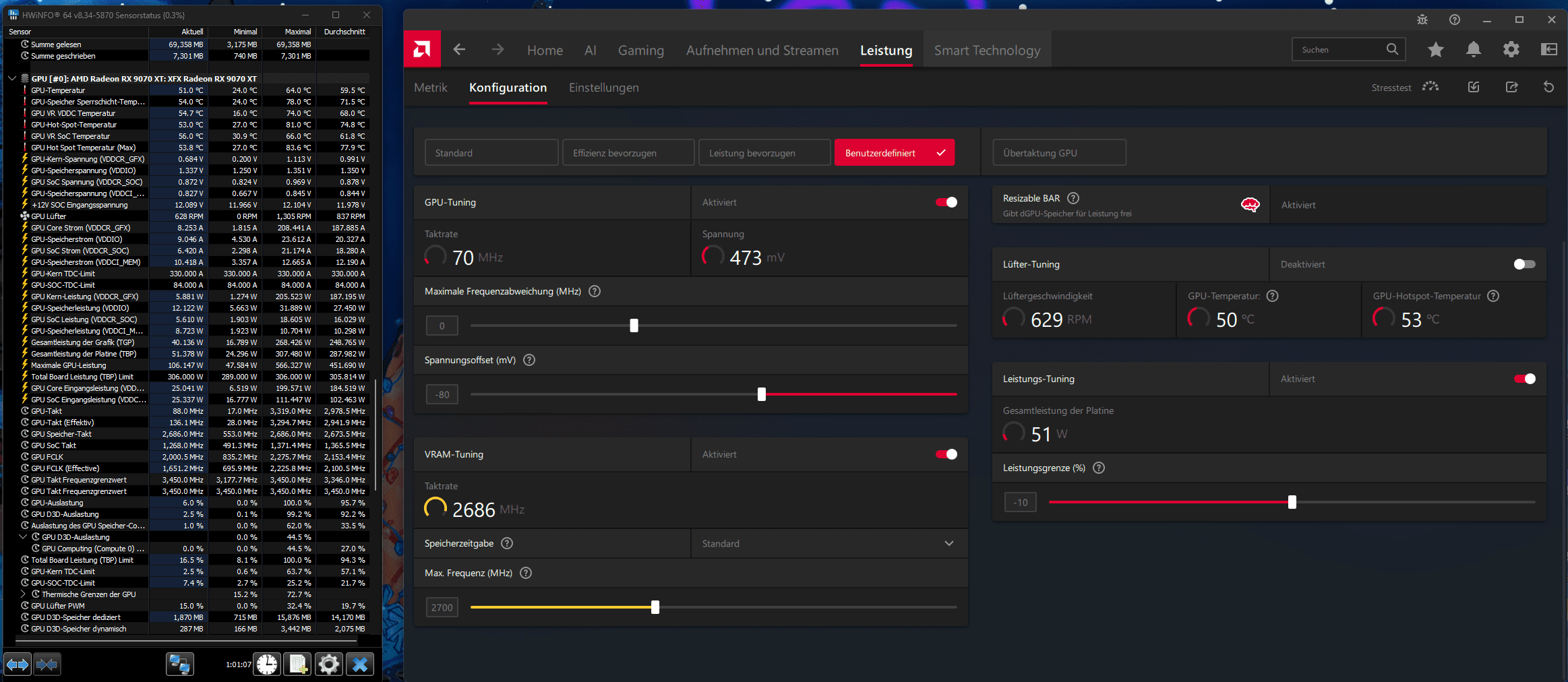The width and height of the screenshot is (1568, 682).
Task: Open the Smart Technology tab
Action: 987,51
